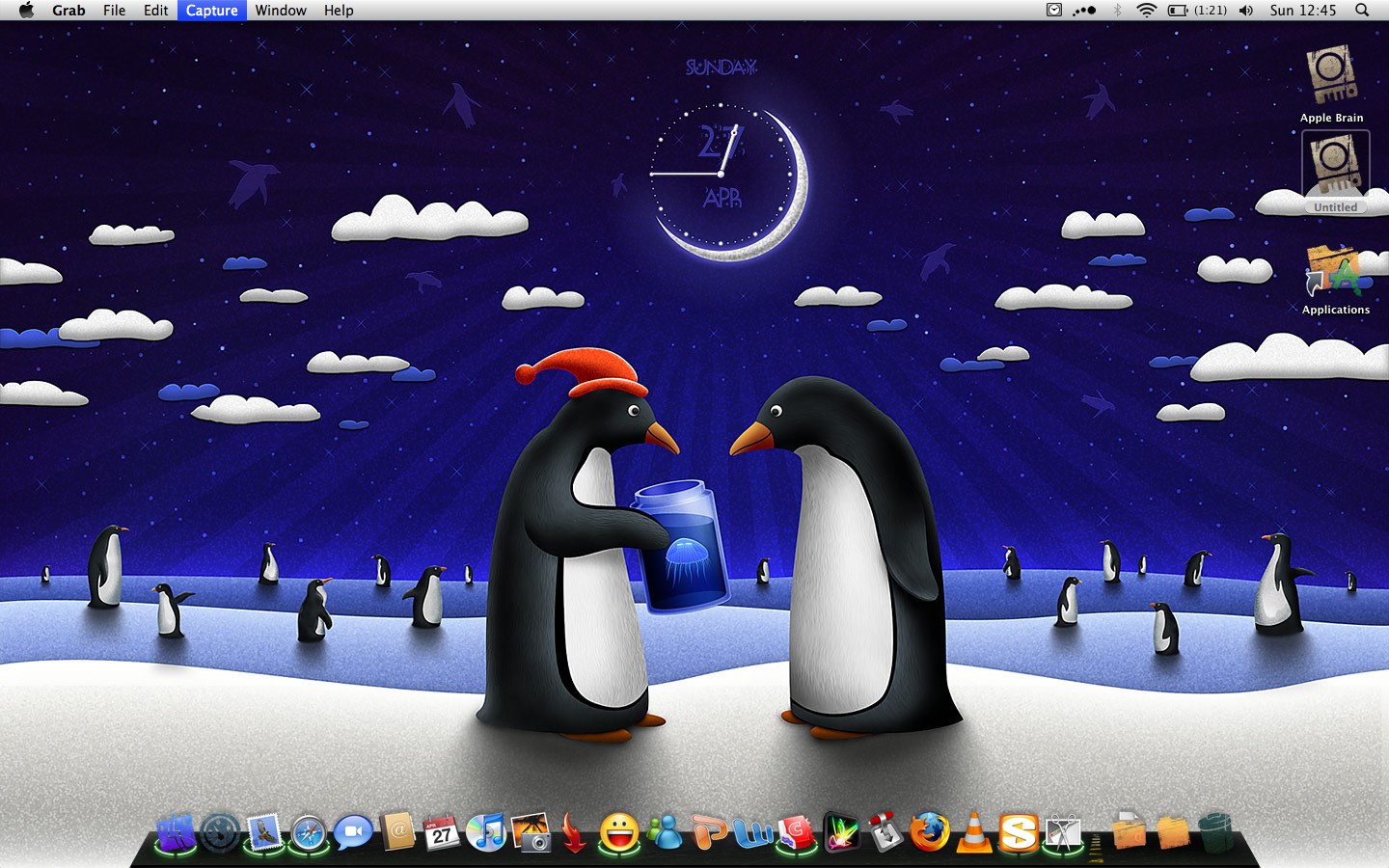
Task: Open the Apple menu
Action: [x=26, y=11]
